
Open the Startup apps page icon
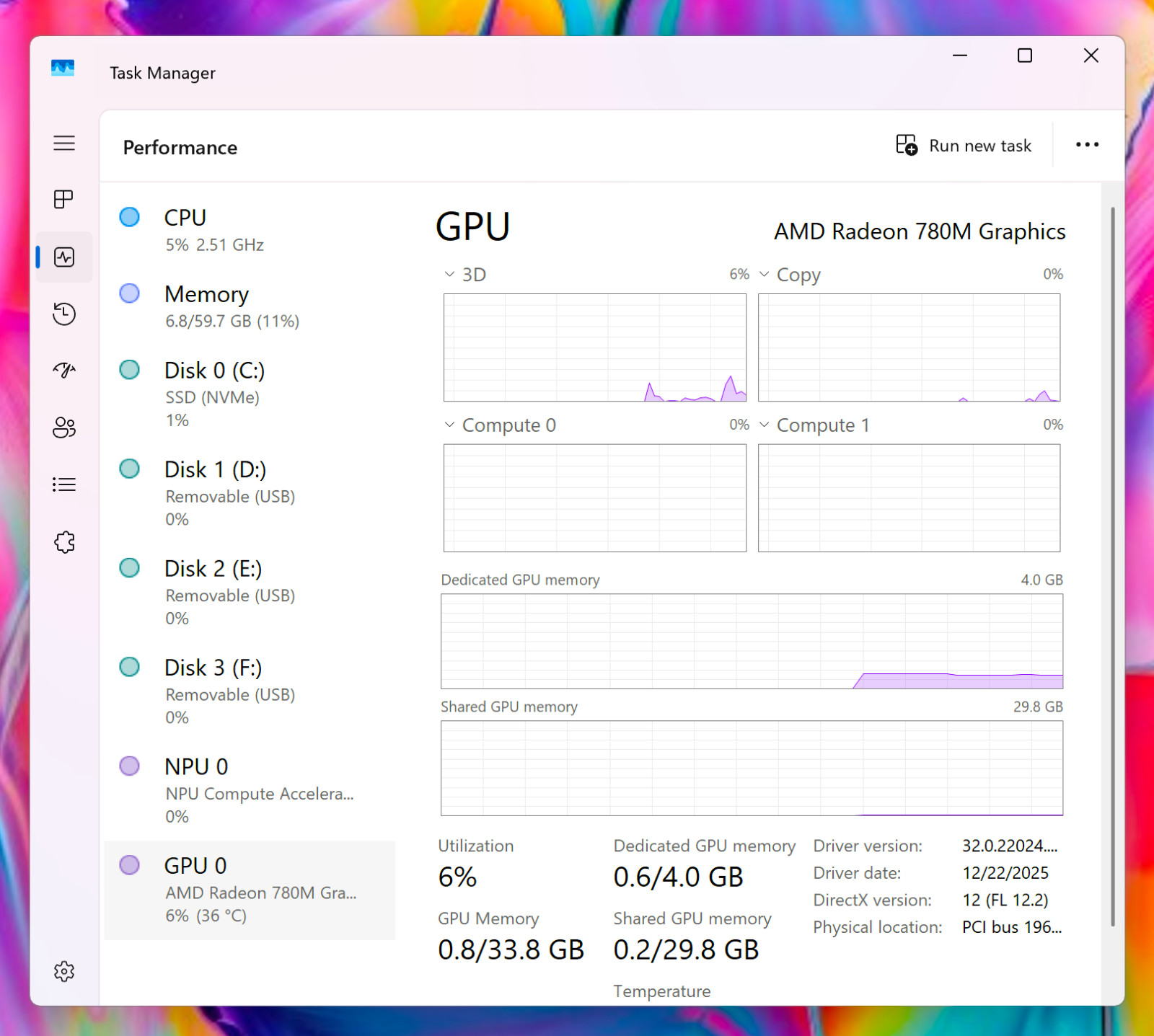coord(64,371)
